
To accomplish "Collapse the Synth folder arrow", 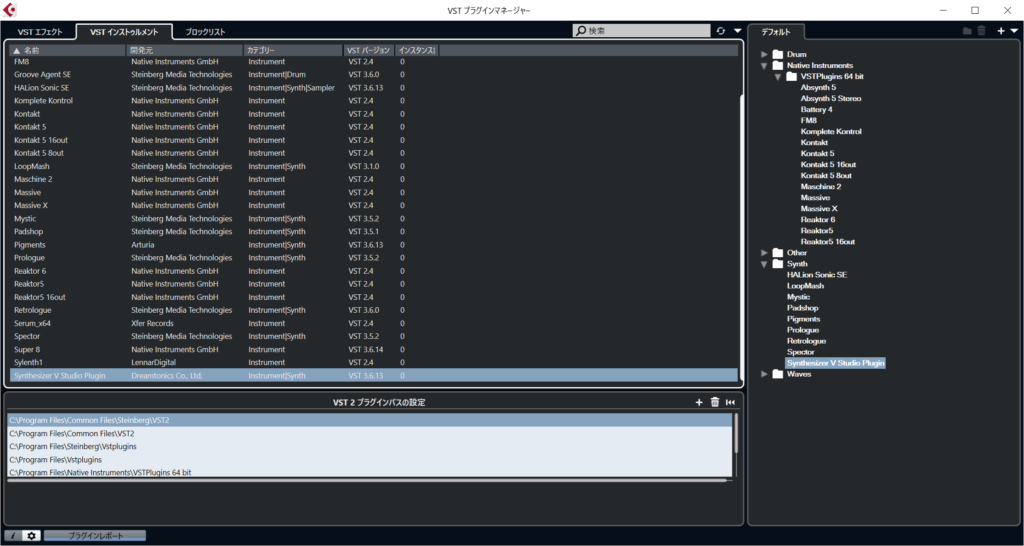I will [764, 264].
